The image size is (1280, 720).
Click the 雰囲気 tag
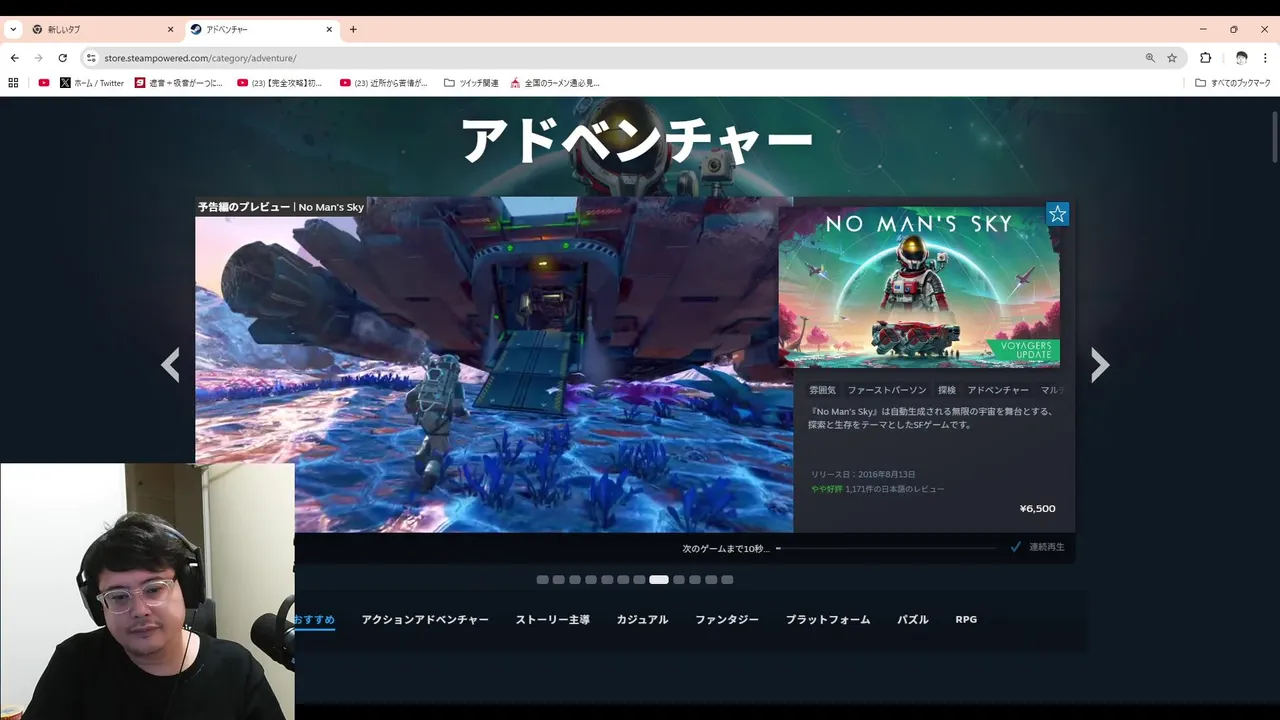click(822, 390)
